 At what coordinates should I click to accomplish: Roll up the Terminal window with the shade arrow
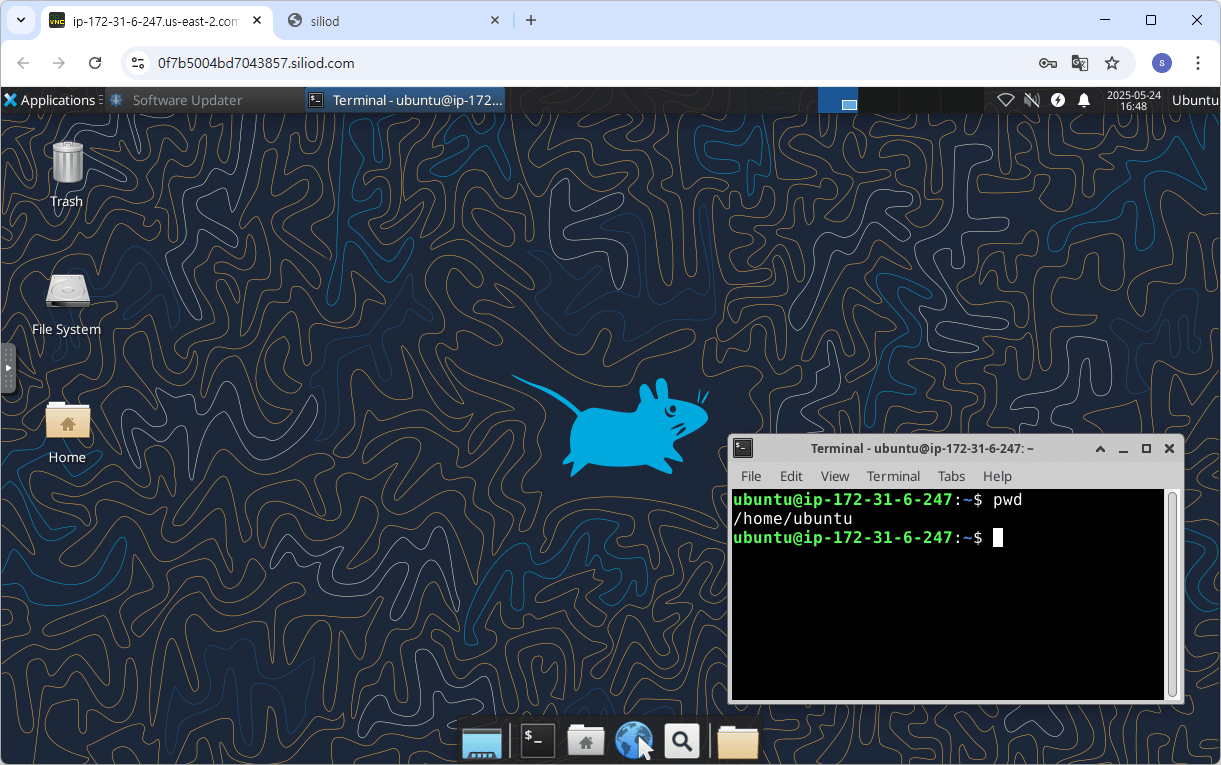tap(1100, 448)
